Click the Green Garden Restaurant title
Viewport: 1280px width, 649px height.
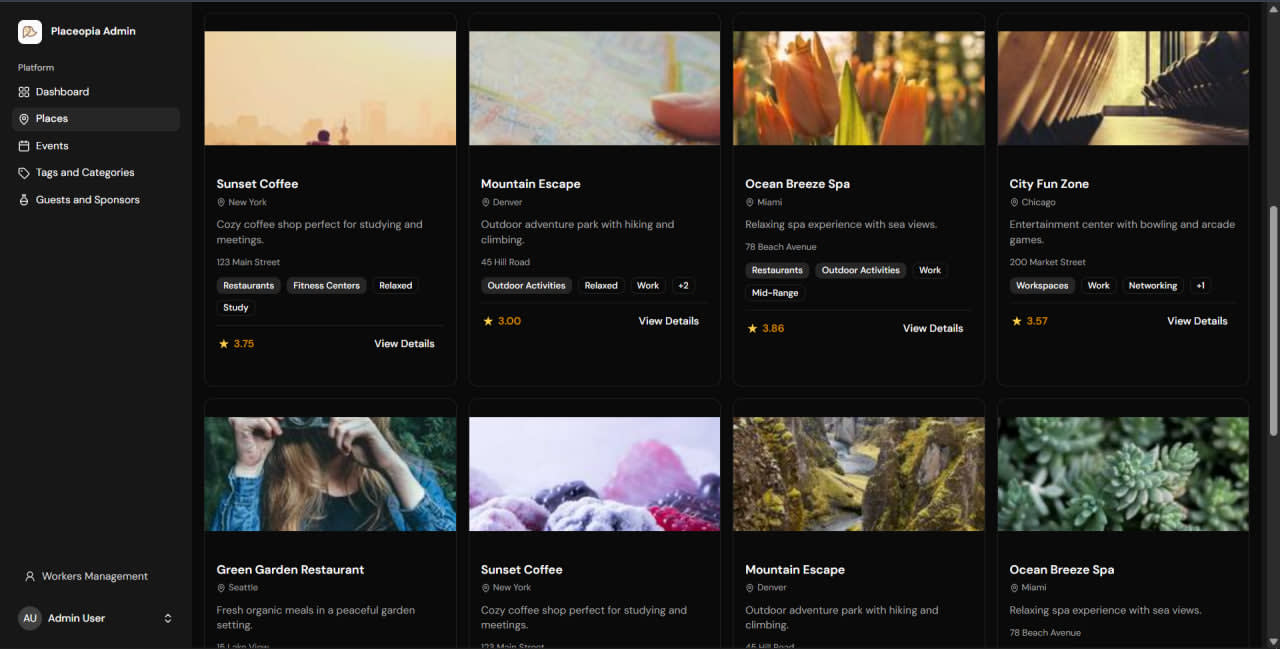290,570
